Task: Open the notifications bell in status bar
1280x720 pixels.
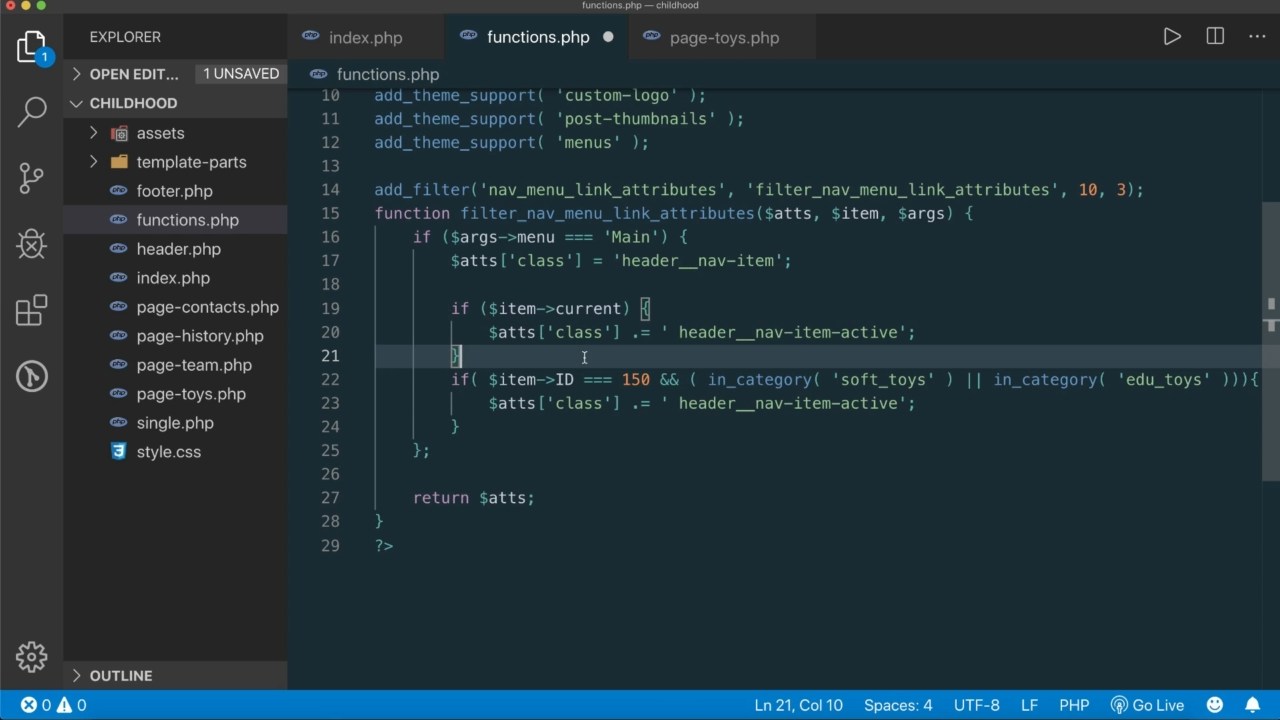Action: (1252, 705)
